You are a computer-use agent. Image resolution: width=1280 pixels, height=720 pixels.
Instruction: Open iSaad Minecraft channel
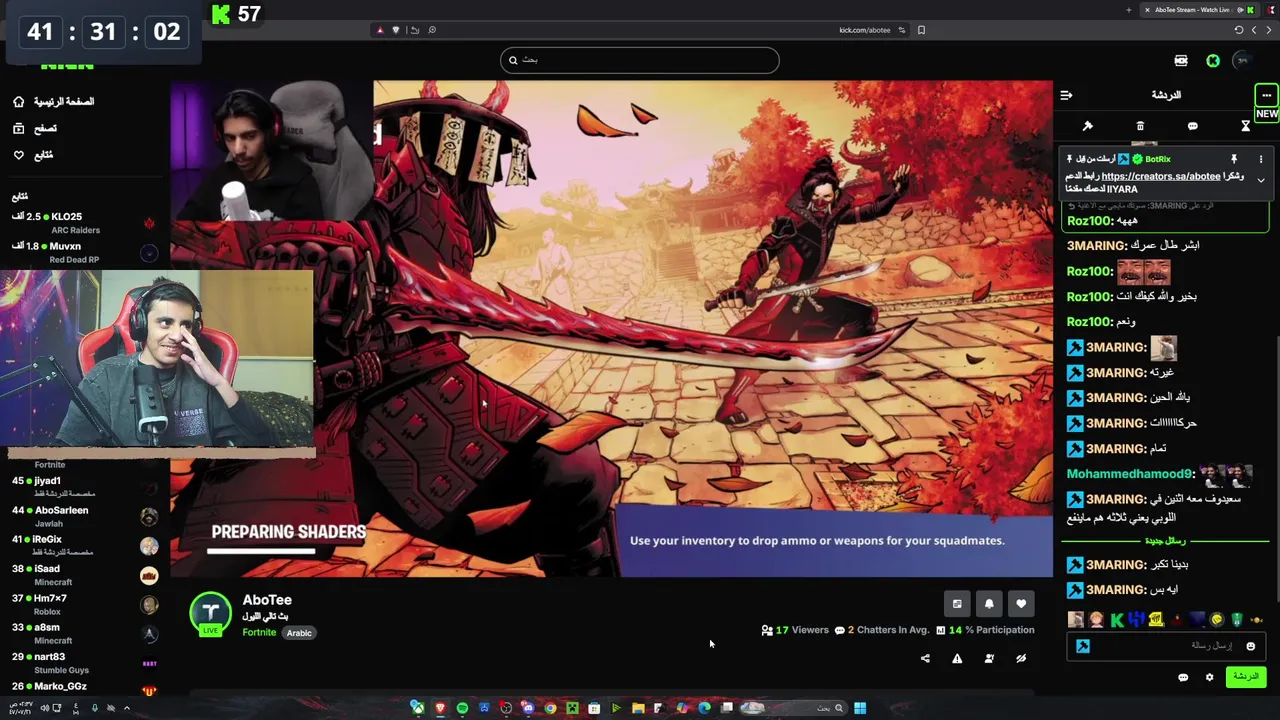(85, 574)
